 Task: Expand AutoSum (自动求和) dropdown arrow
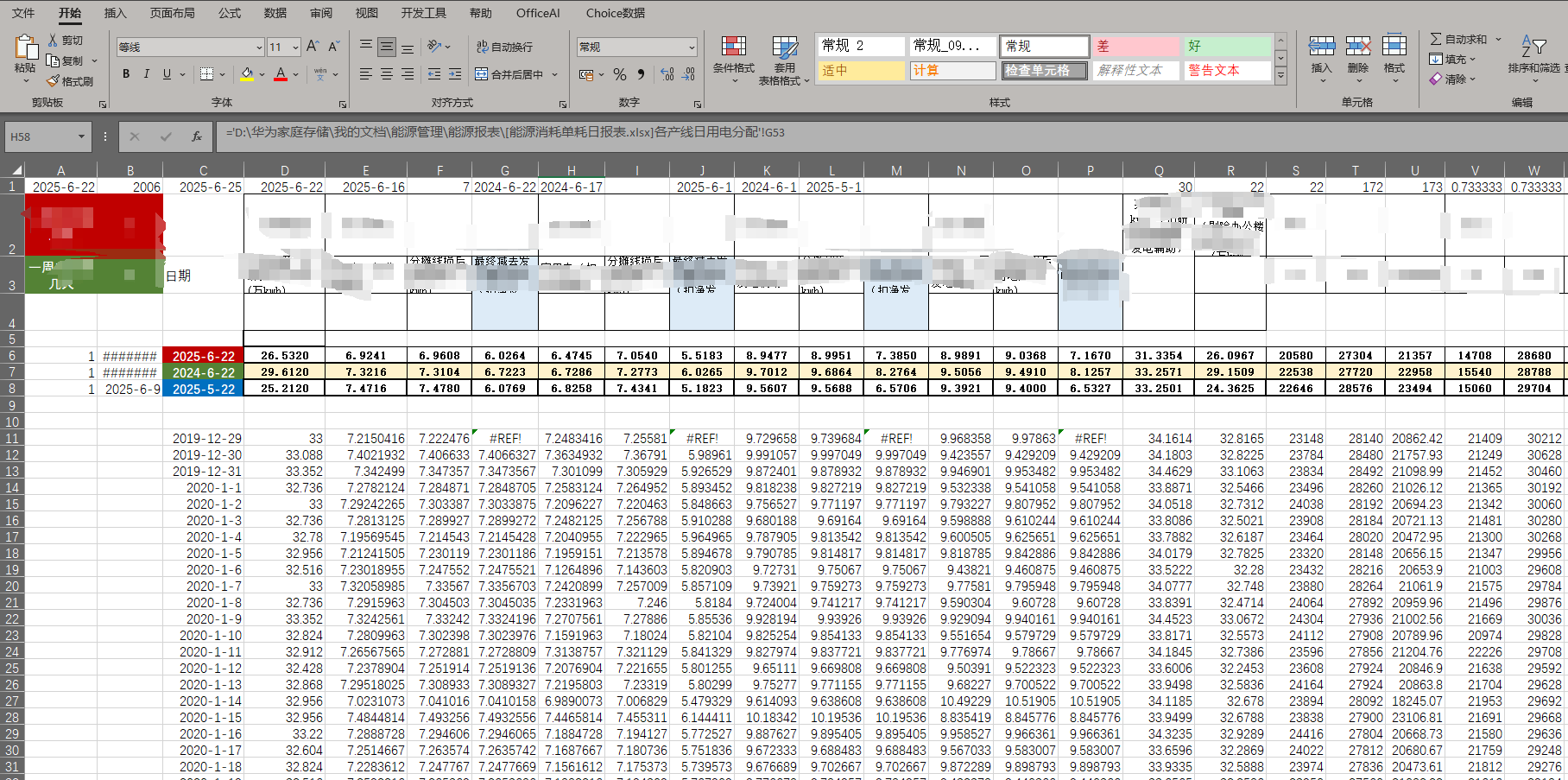coord(1498,40)
